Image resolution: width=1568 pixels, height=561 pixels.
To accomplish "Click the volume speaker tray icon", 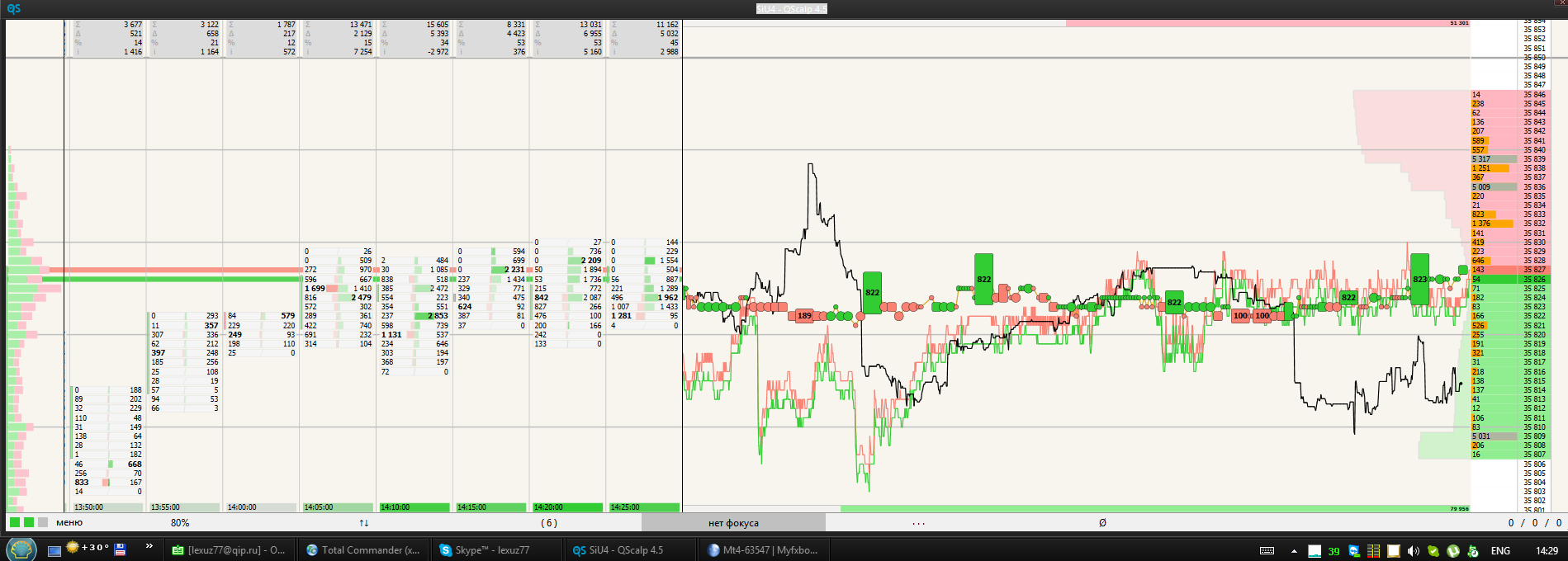I will click(1414, 551).
